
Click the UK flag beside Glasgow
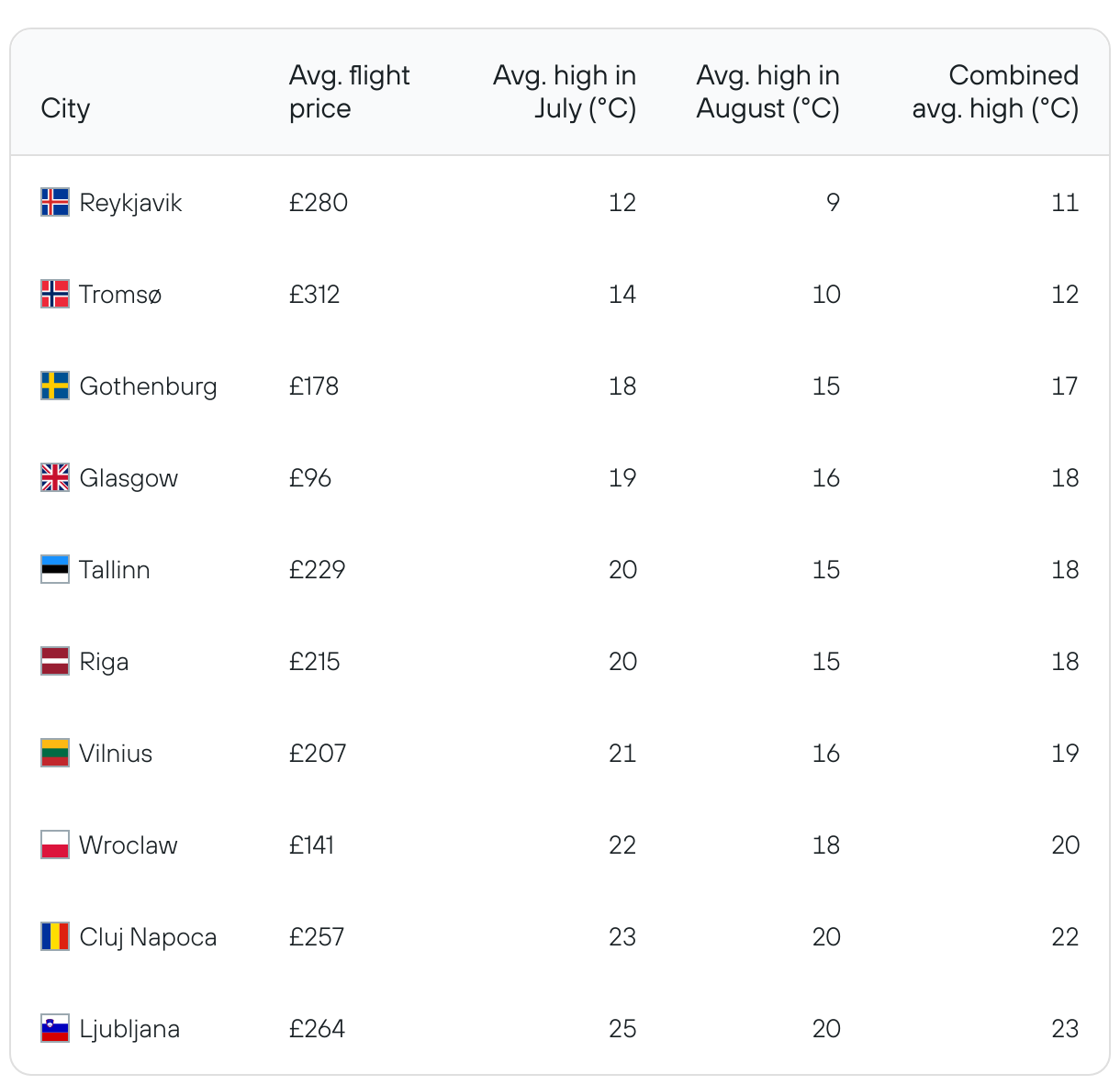click(x=55, y=477)
